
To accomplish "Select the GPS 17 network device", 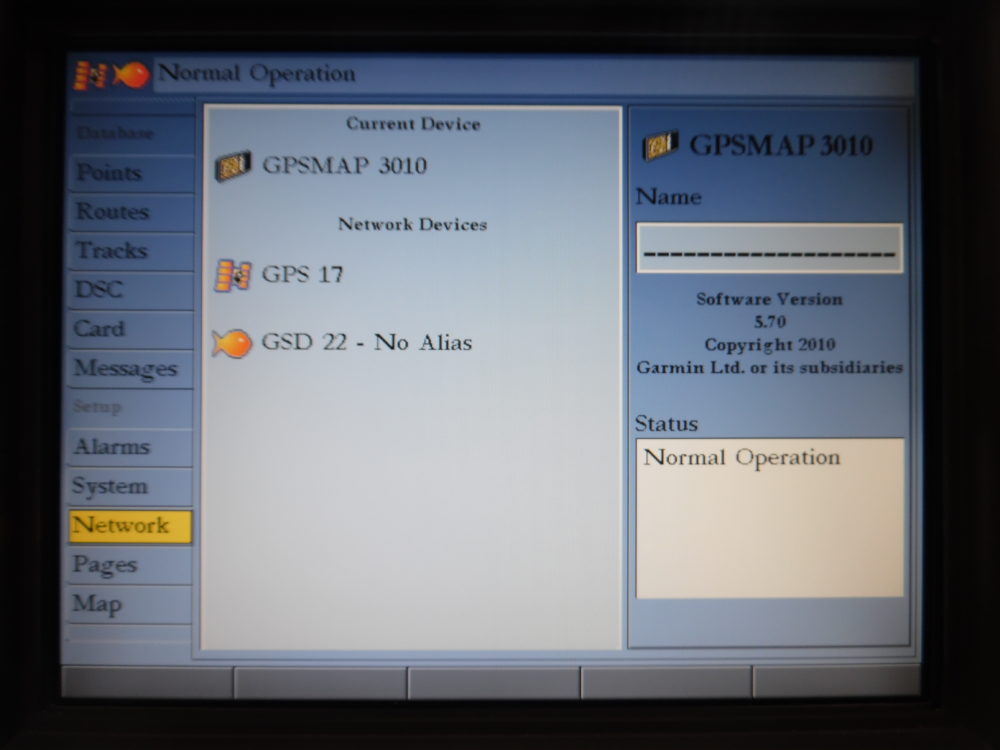I will pyautogui.click(x=279, y=276).
